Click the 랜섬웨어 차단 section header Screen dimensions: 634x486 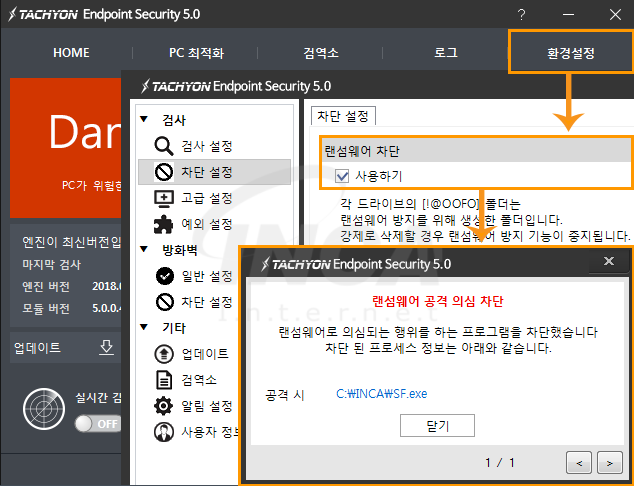coord(476,151)
